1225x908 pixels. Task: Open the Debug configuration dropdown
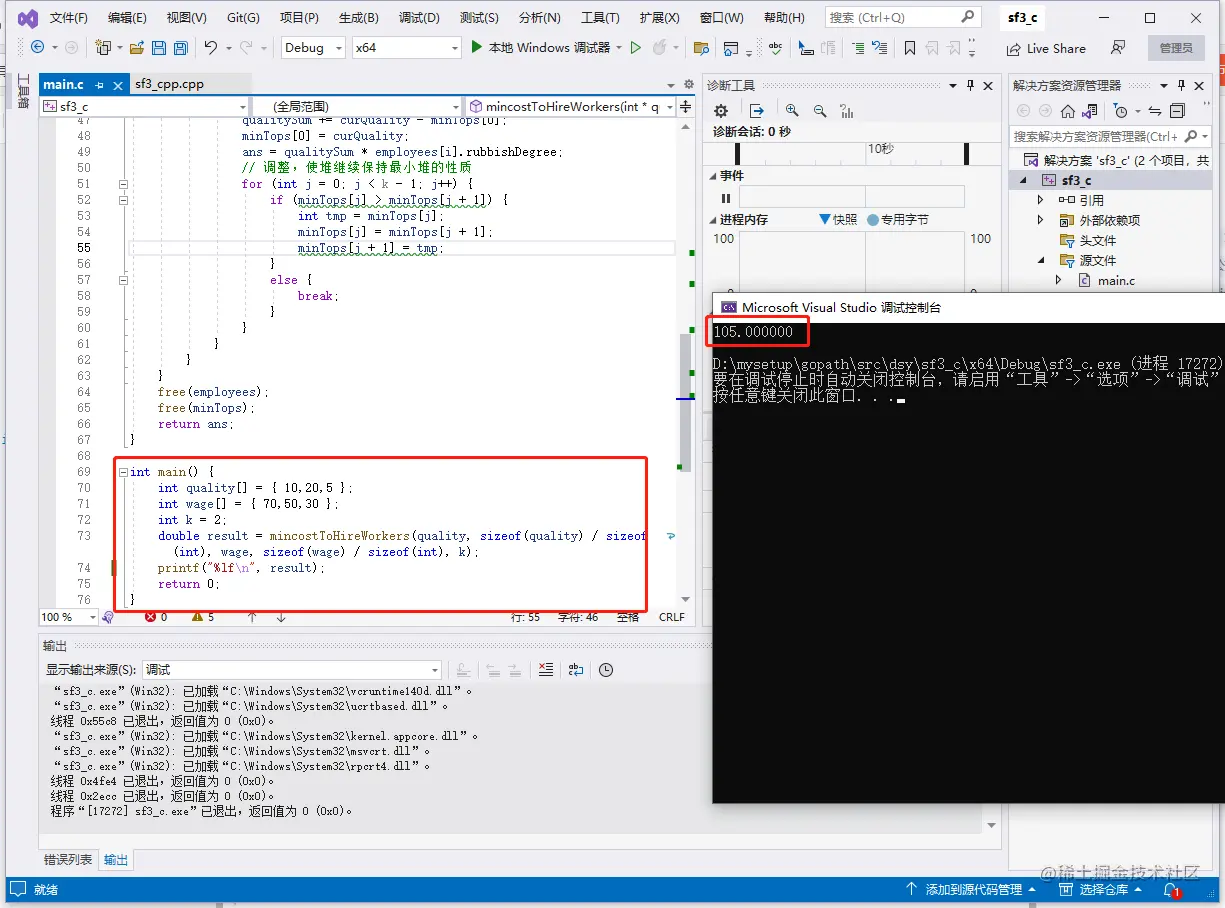coord(312,47)
